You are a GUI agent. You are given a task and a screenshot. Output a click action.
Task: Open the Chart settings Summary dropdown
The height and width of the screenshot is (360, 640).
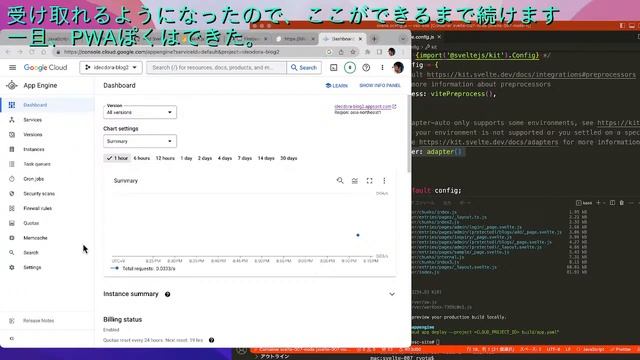[x=140, y=141]
